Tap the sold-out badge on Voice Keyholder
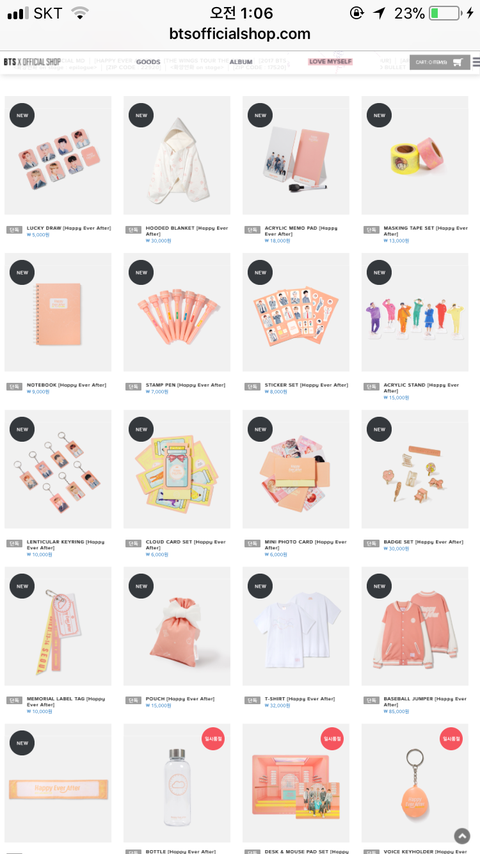The image size is (480, 854). point(452,739)
